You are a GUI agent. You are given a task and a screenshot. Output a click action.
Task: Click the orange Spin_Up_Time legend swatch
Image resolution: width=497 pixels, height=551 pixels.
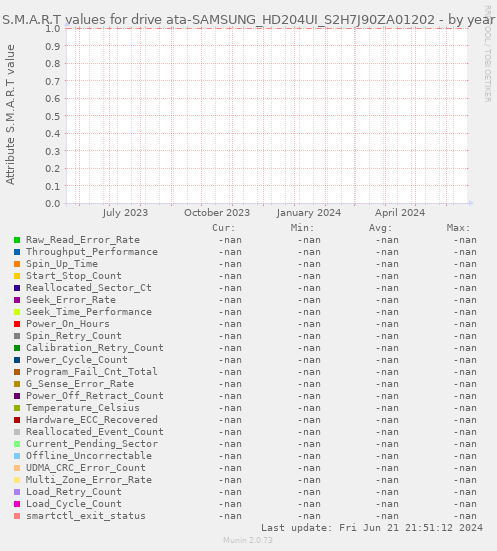pyautogui.click(x=17, y=264)
